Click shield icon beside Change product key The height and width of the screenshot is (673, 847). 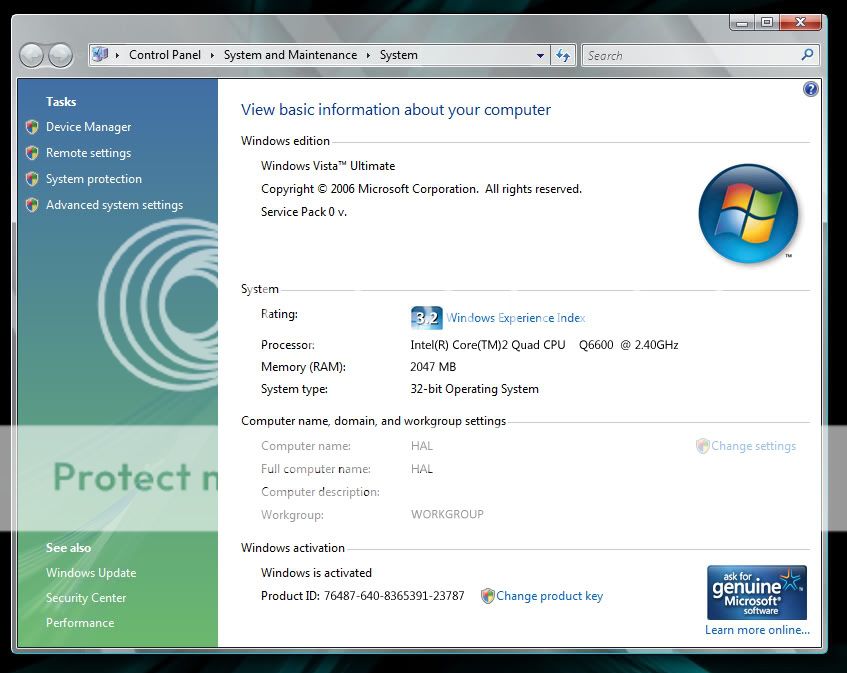[487, 596]
